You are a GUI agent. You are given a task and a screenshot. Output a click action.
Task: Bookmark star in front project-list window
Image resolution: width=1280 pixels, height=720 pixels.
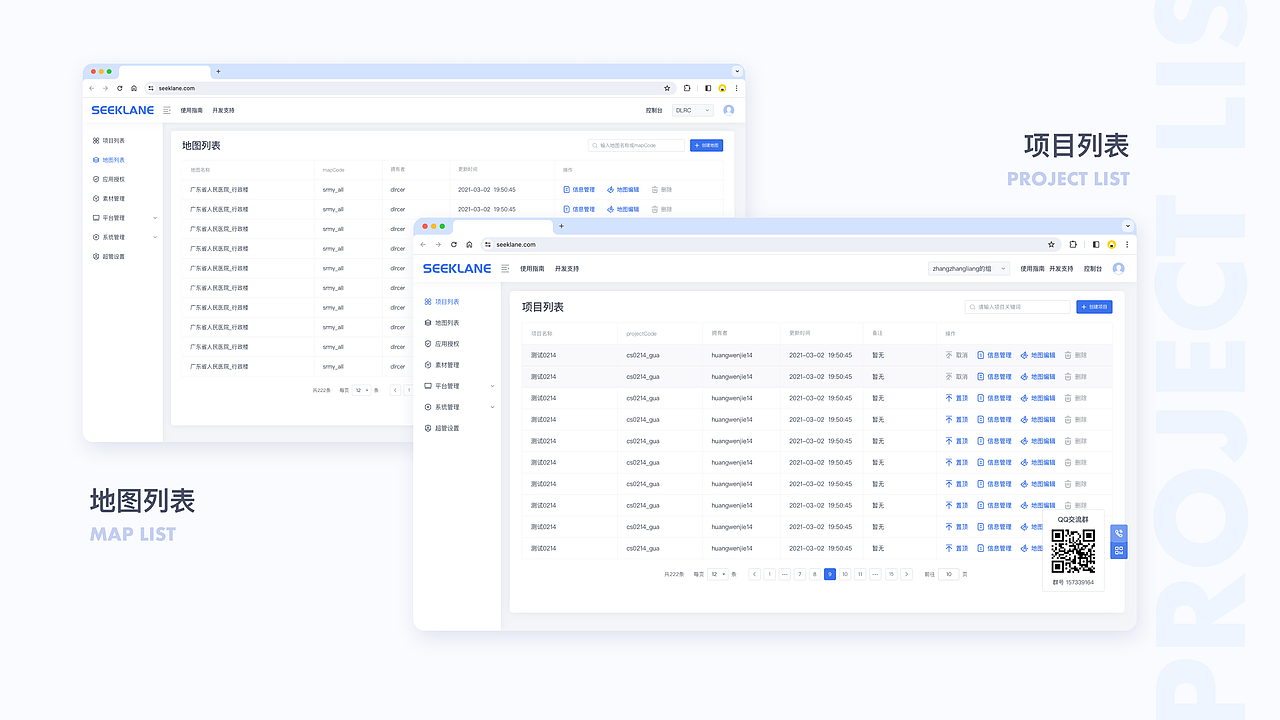tap(1051, 244)
